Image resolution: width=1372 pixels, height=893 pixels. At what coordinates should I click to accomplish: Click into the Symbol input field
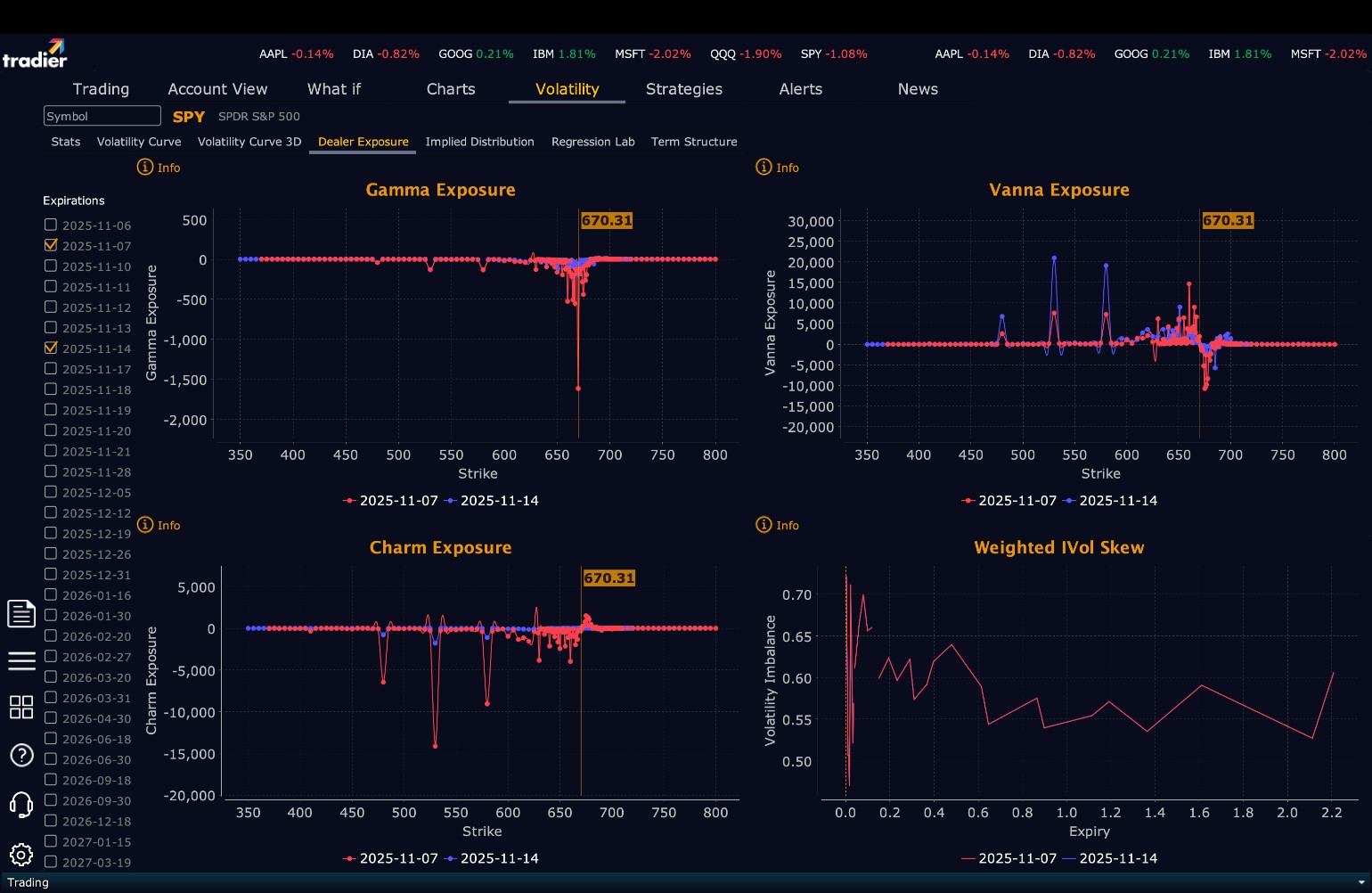tap(102, 116)
